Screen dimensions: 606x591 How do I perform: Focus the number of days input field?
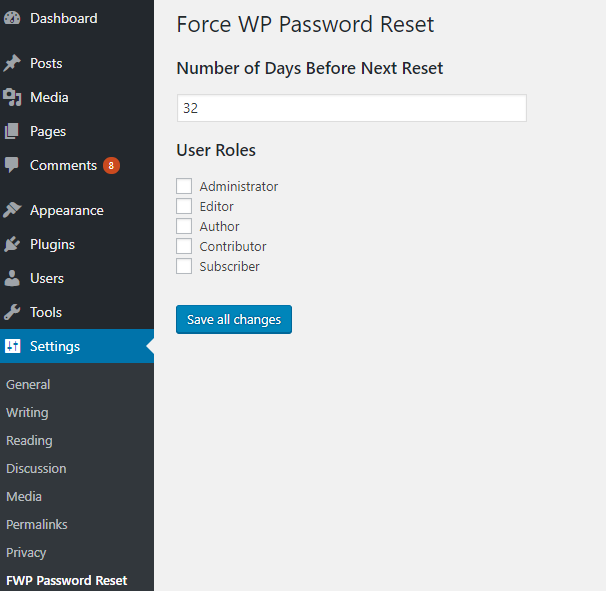tap(352, 108)
